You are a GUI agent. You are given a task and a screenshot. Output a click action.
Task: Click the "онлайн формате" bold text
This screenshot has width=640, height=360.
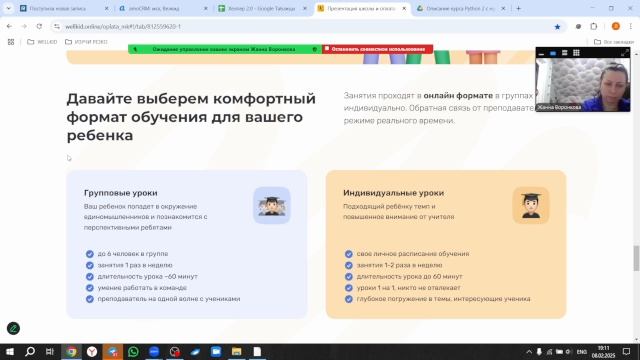[x=458, y=96]
